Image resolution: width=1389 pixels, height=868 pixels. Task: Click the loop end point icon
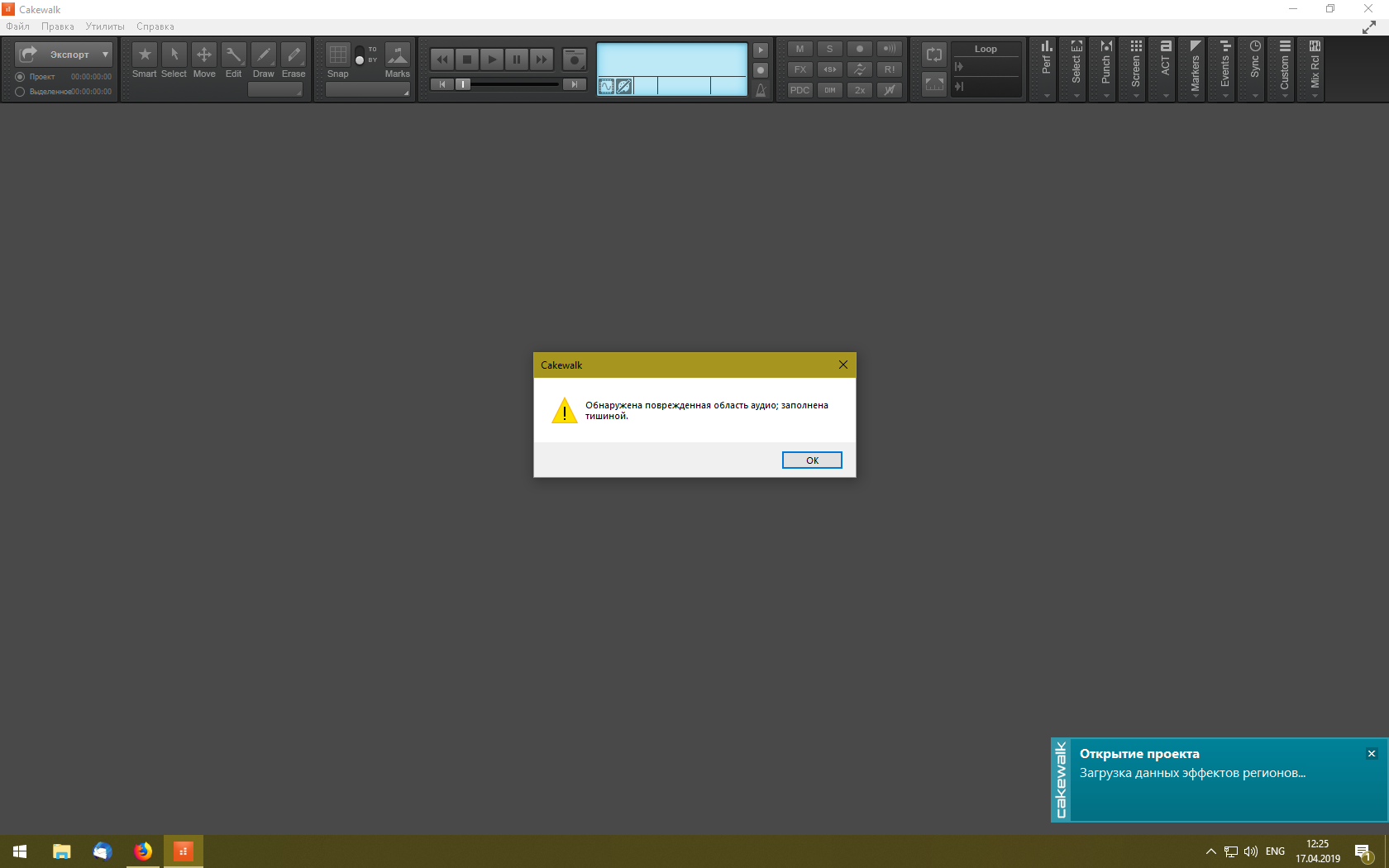tap(959, 86)
